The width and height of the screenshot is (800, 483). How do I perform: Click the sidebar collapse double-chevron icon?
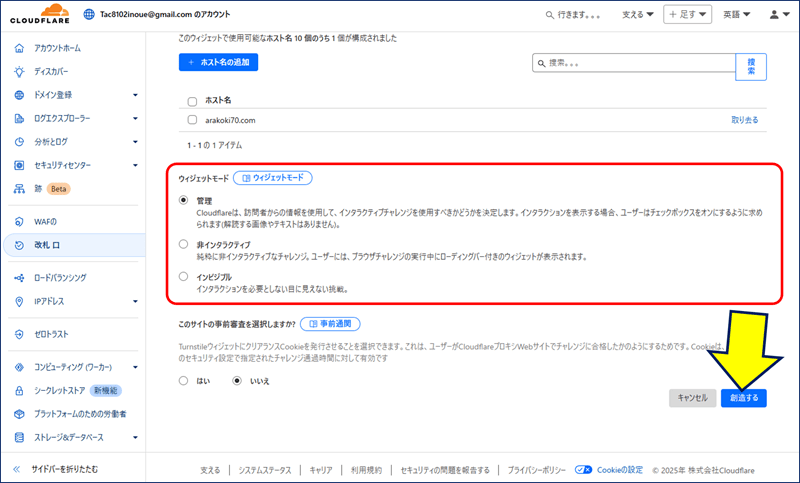tap(17, 469)
